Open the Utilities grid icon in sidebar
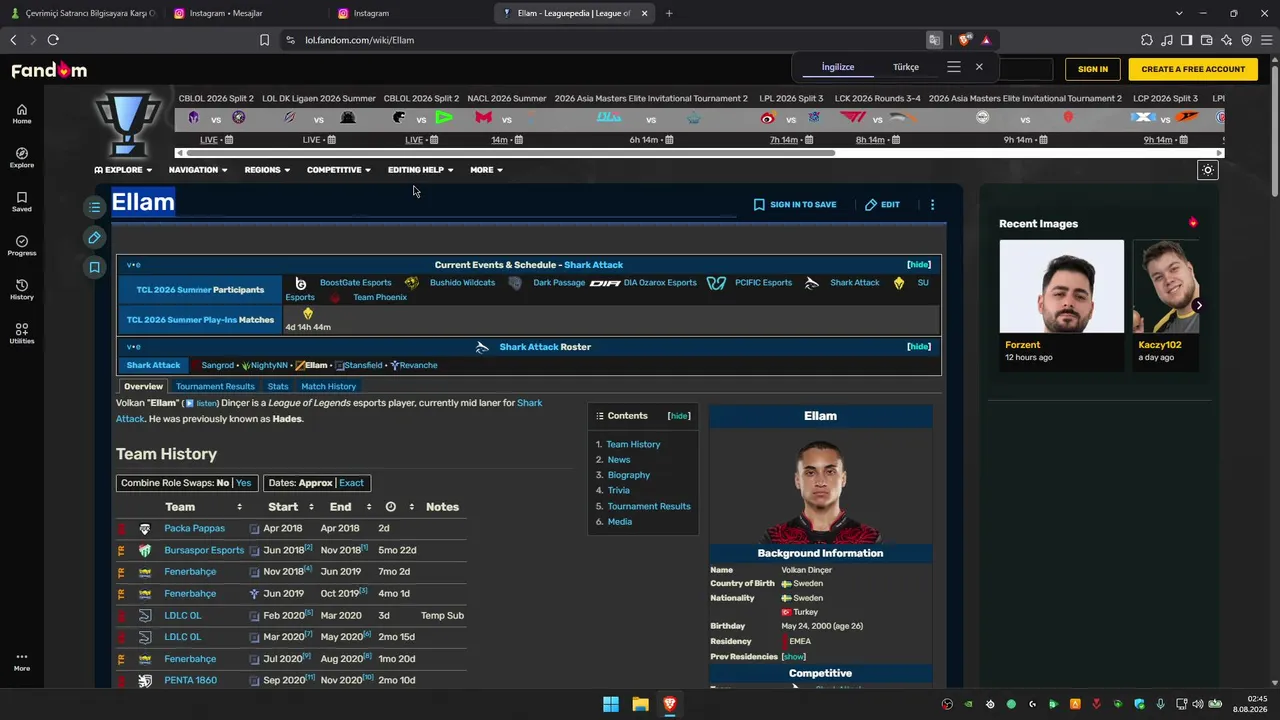Image resolution: width=1280 pixels, height=720 pixels. [22, 334]
